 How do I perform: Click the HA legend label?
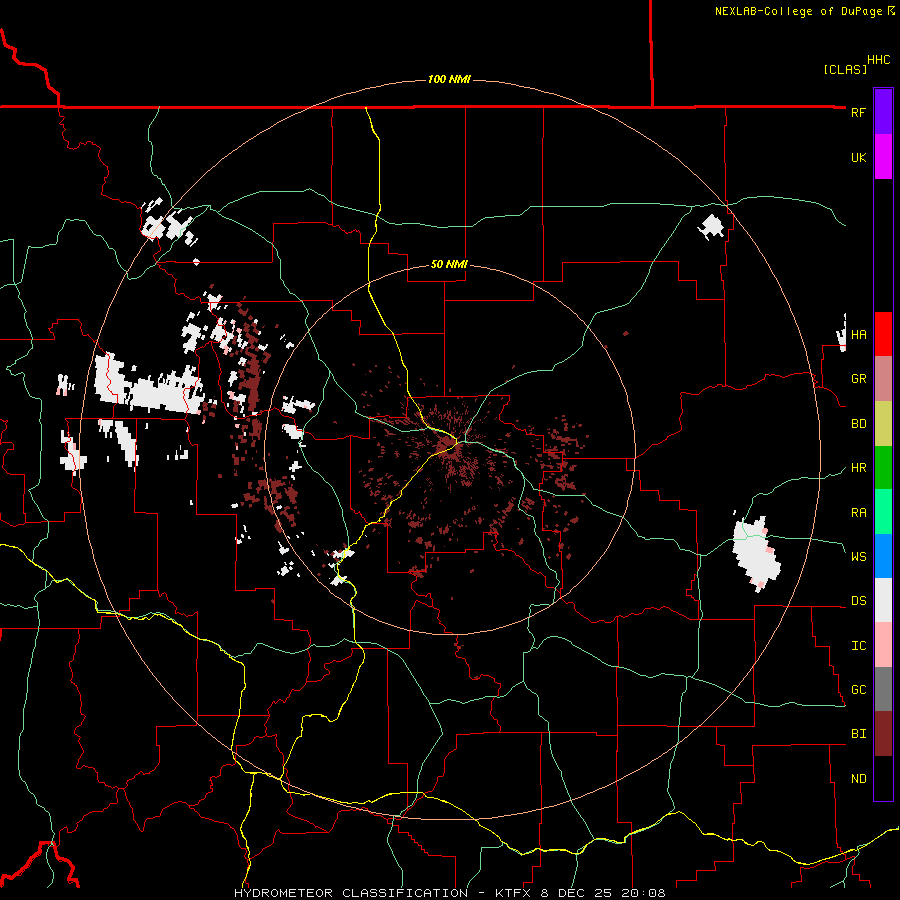[858, 334]
